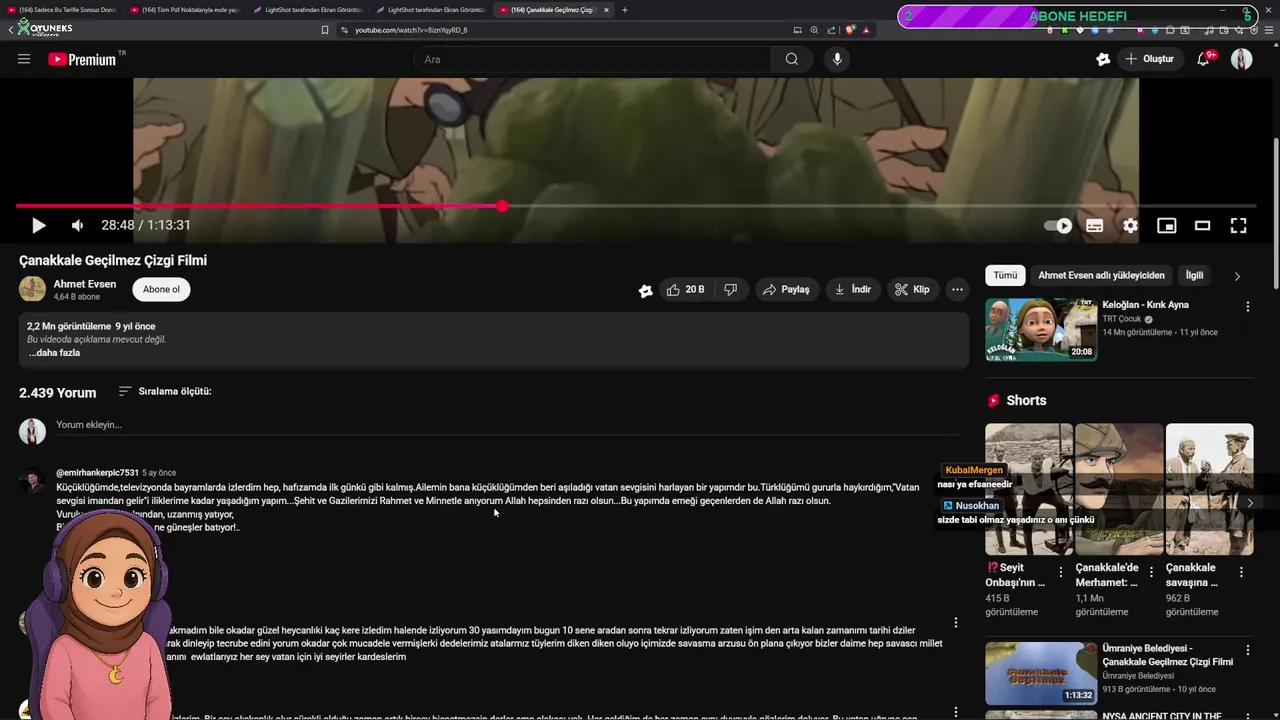Select the İlgili filter chip
This screenshot has width=1280, height=720.
pyautogui.click(x=1194, y=275)
